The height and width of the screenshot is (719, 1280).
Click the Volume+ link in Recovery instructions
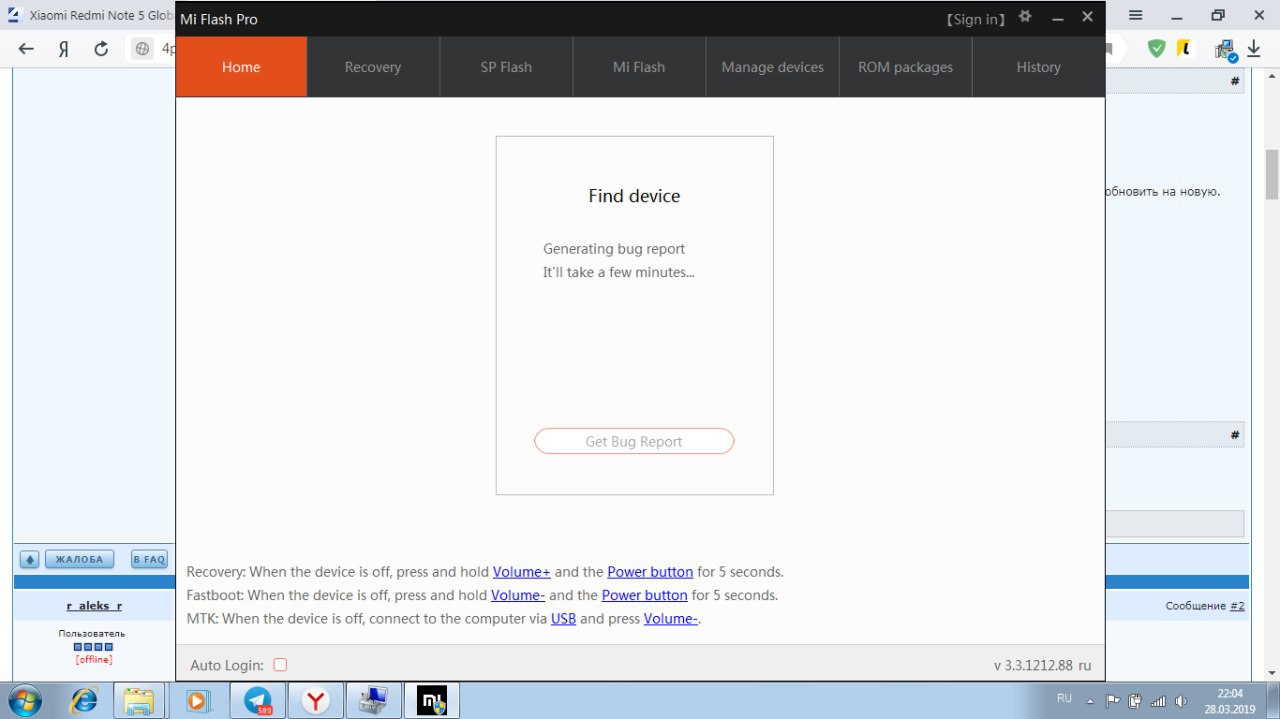[x=522, y=572]
